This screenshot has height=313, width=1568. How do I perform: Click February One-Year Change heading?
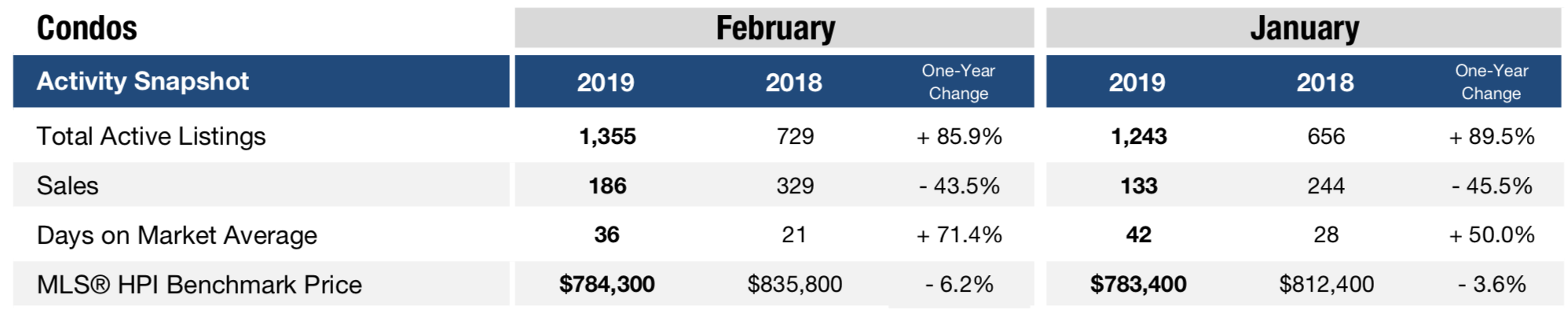click(958, 82)
